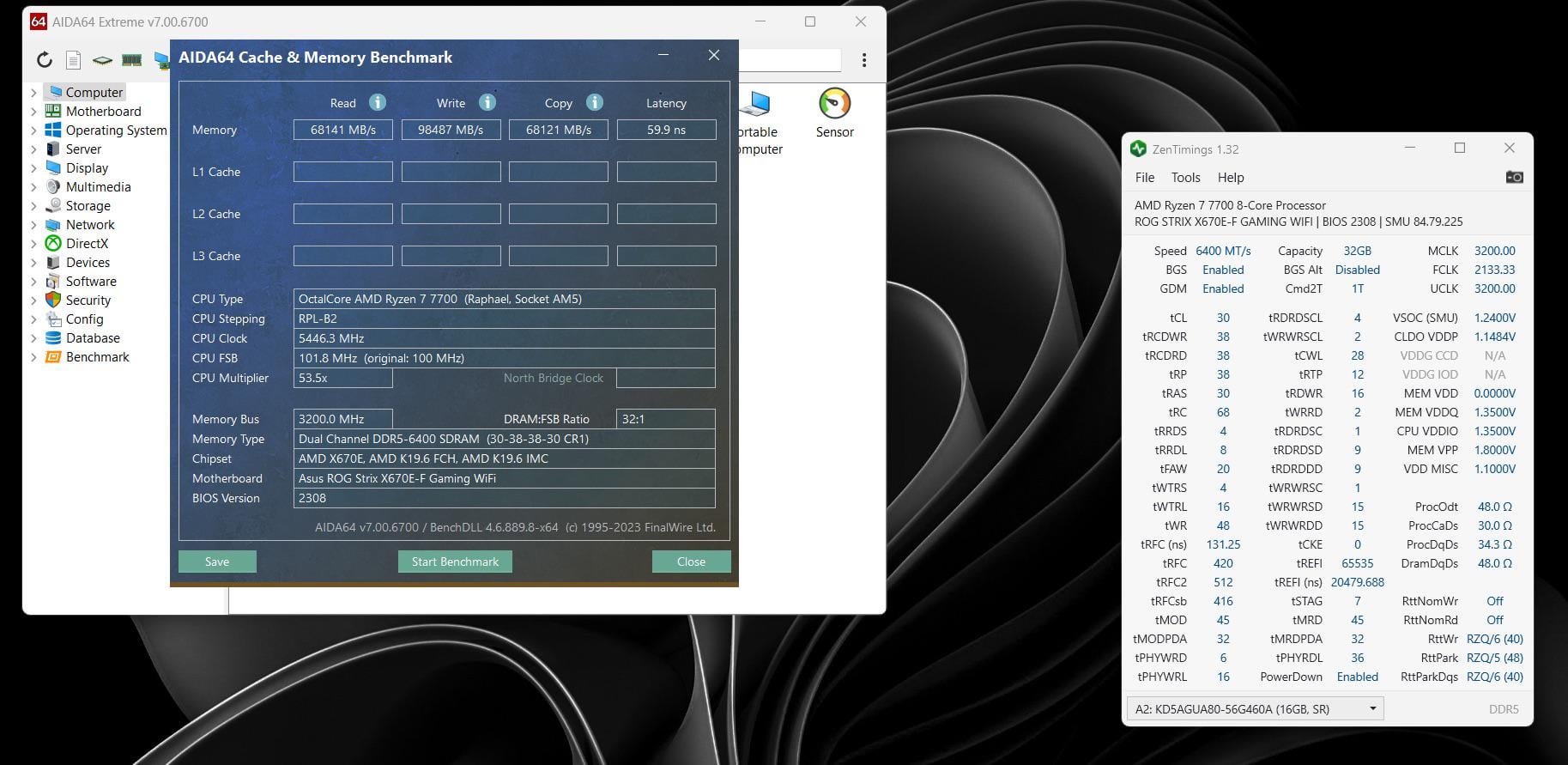
Task: Click the Memory Read result field 68141 MB/s
Action: pos(343,130)
